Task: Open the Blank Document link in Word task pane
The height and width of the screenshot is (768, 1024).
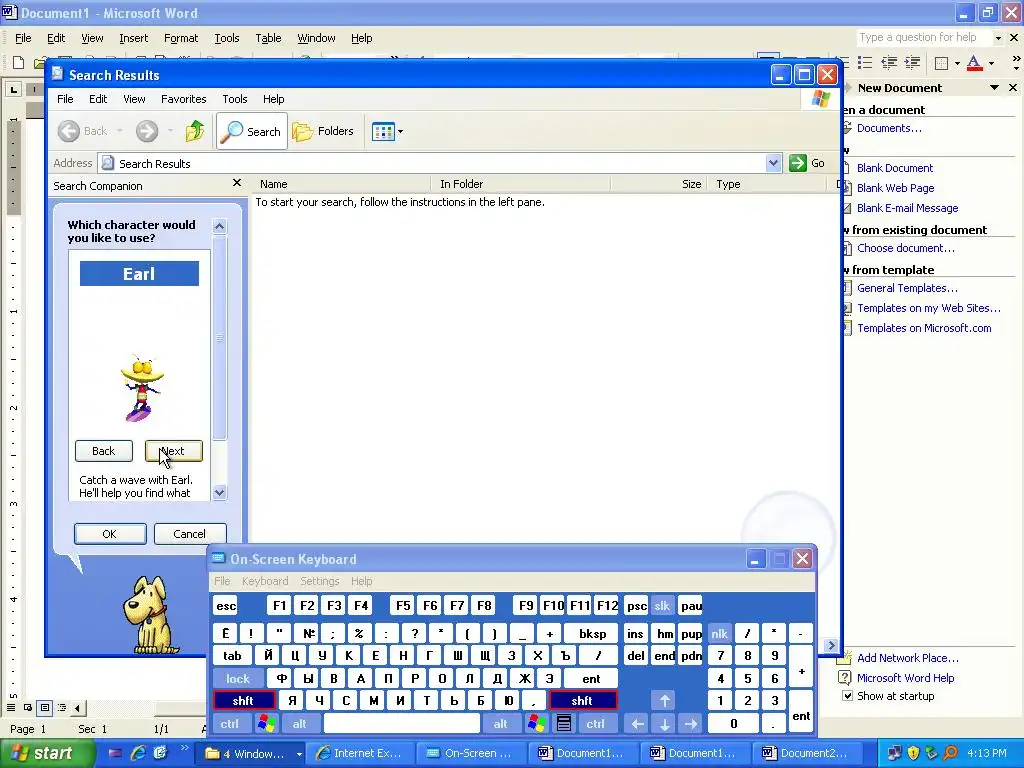Action: pos(895,168)
